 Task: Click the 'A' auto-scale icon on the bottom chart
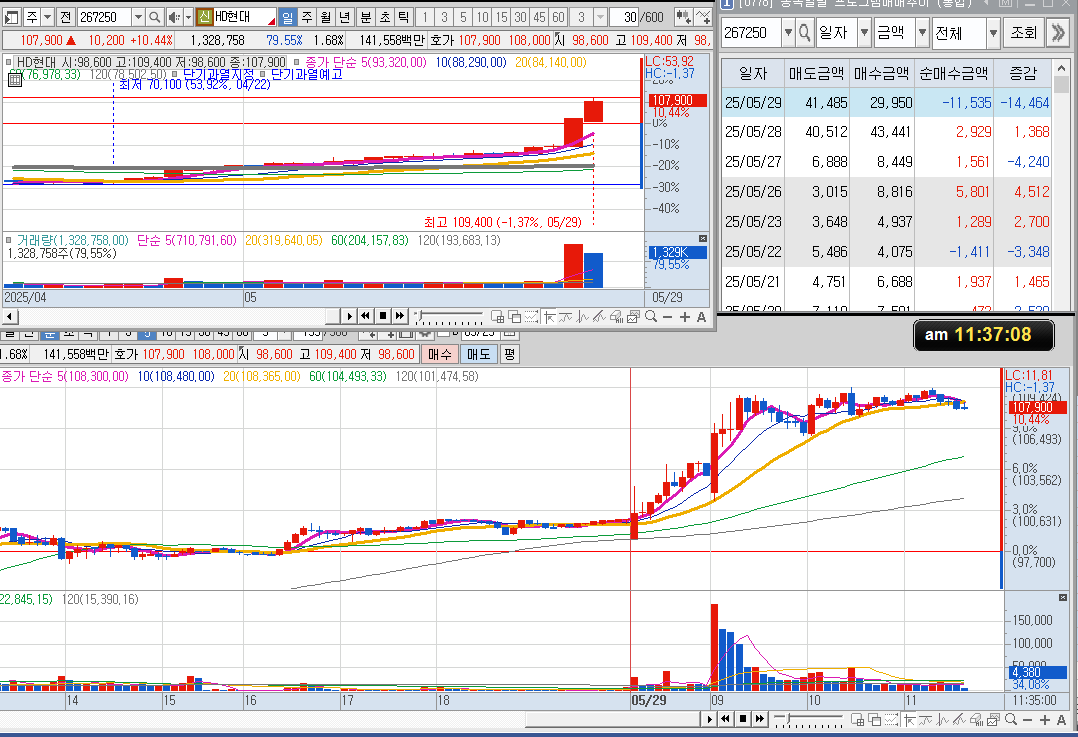(x=1062, y=720)
